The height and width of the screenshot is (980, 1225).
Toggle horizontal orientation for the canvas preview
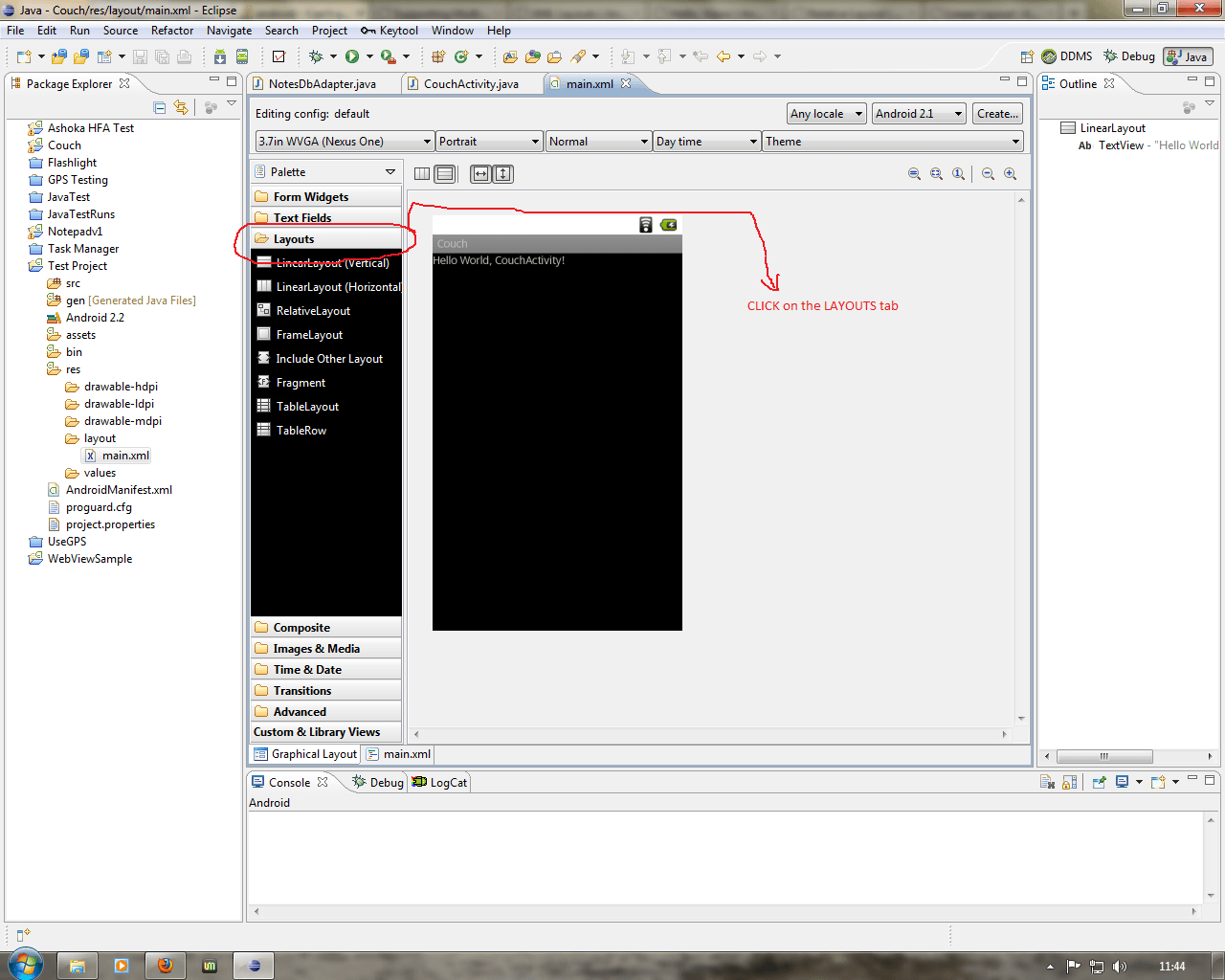479,173
